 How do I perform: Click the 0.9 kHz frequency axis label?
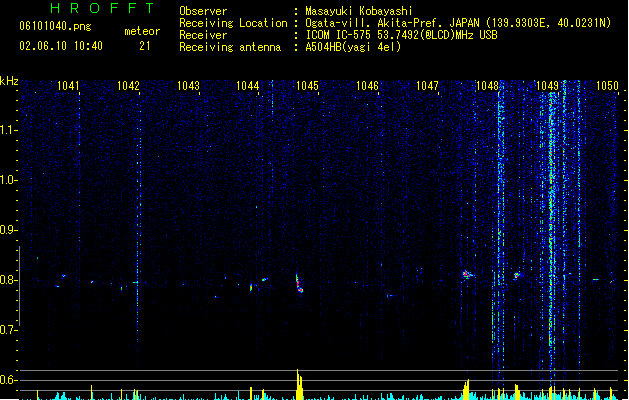pos(8,230)
